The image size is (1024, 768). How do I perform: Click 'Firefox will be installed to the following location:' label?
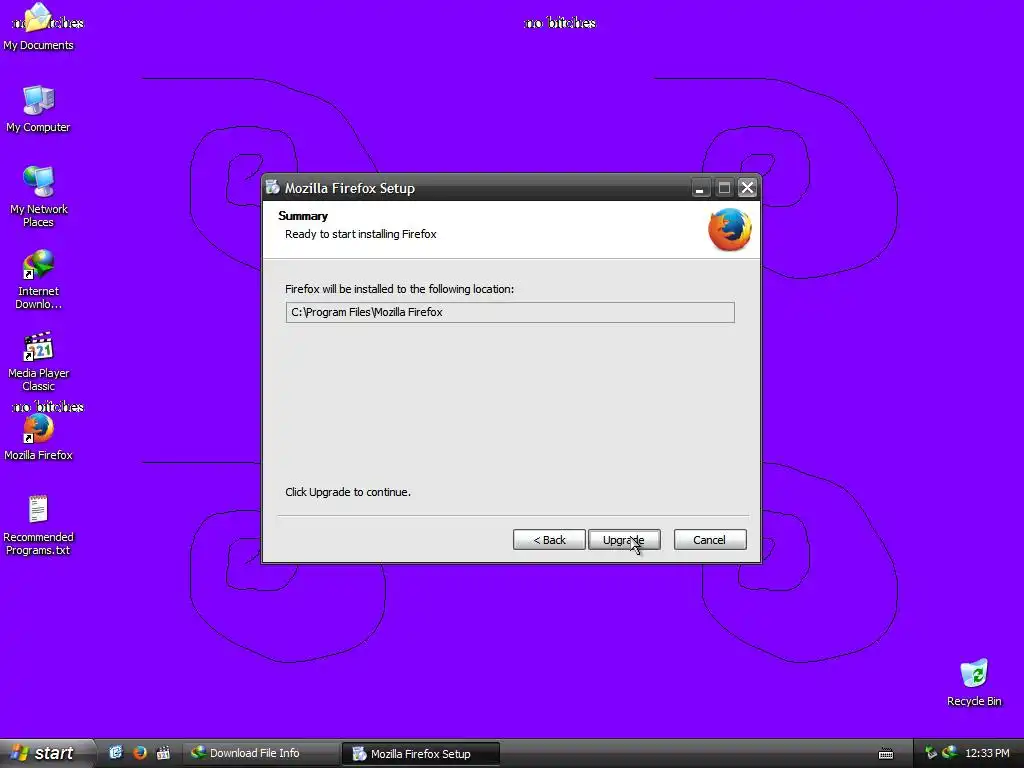coord(400,289)
